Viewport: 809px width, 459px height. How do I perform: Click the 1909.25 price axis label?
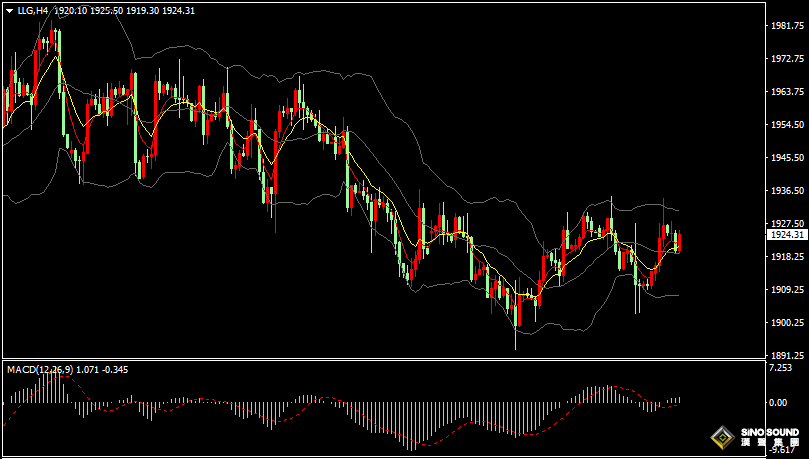(788, 289)
